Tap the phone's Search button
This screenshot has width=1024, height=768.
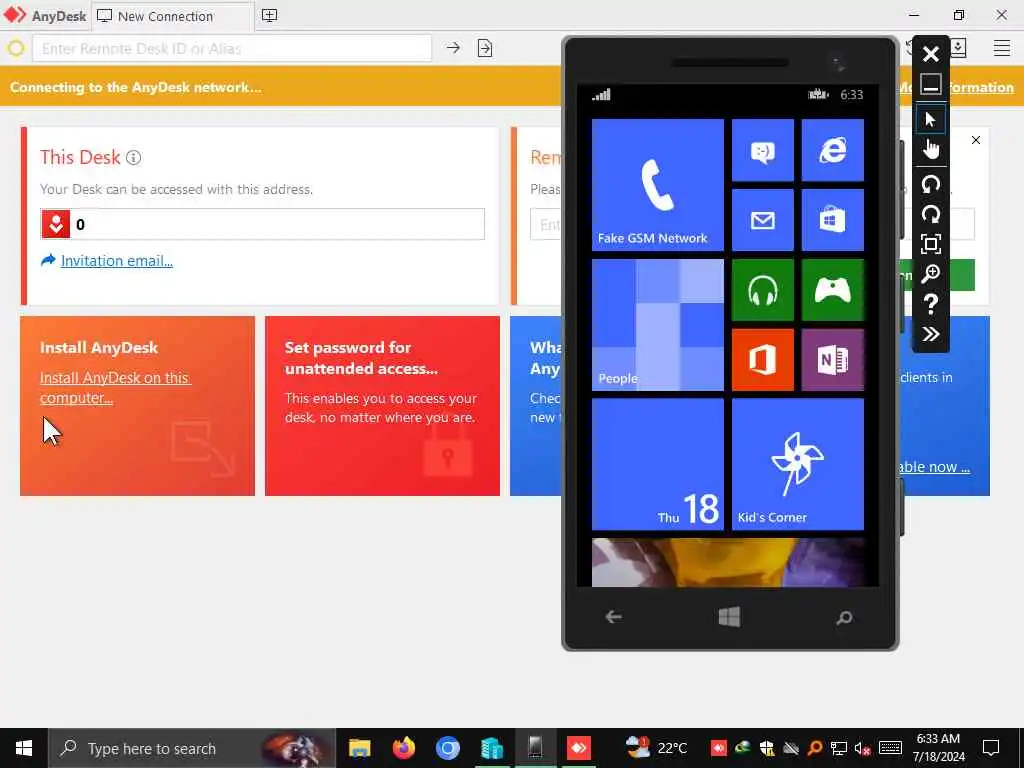844,617
